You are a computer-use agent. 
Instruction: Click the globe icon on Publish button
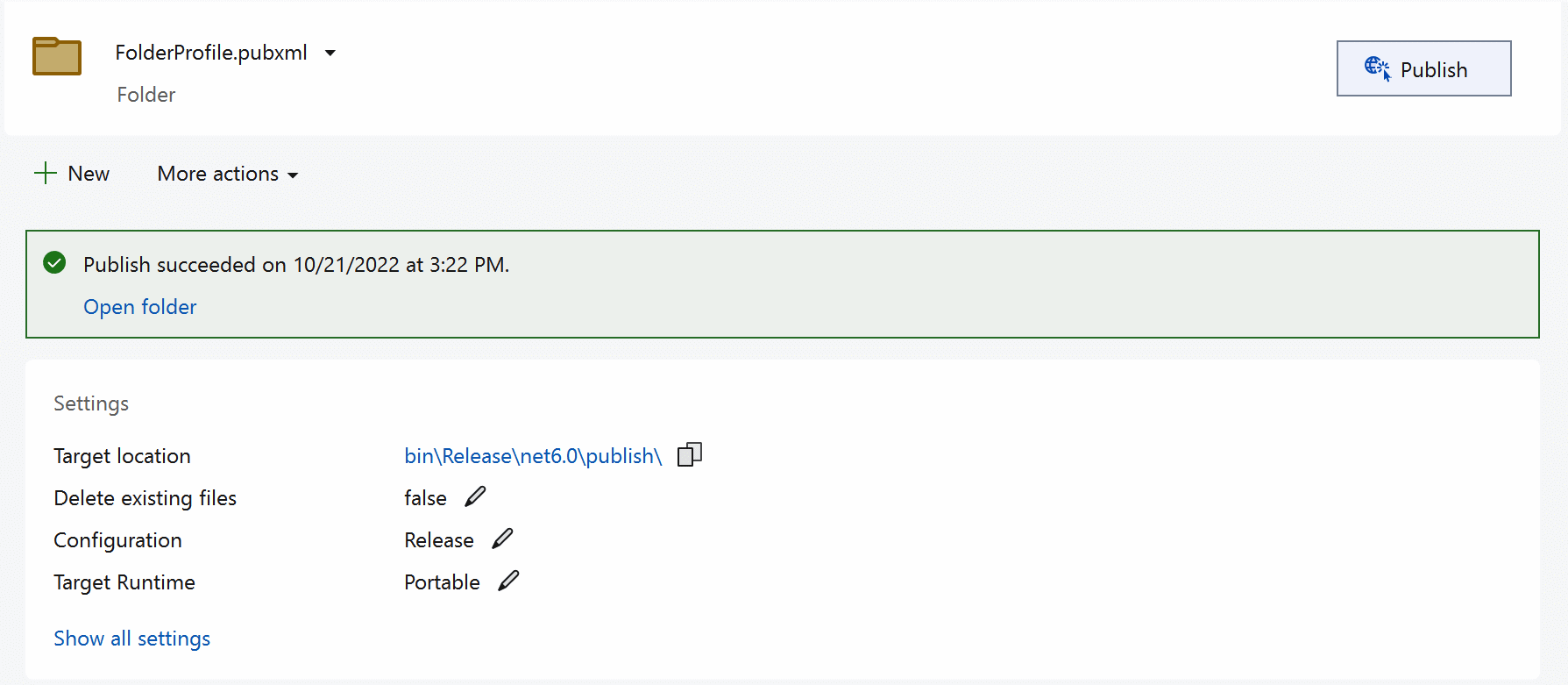pos(1378,67)
